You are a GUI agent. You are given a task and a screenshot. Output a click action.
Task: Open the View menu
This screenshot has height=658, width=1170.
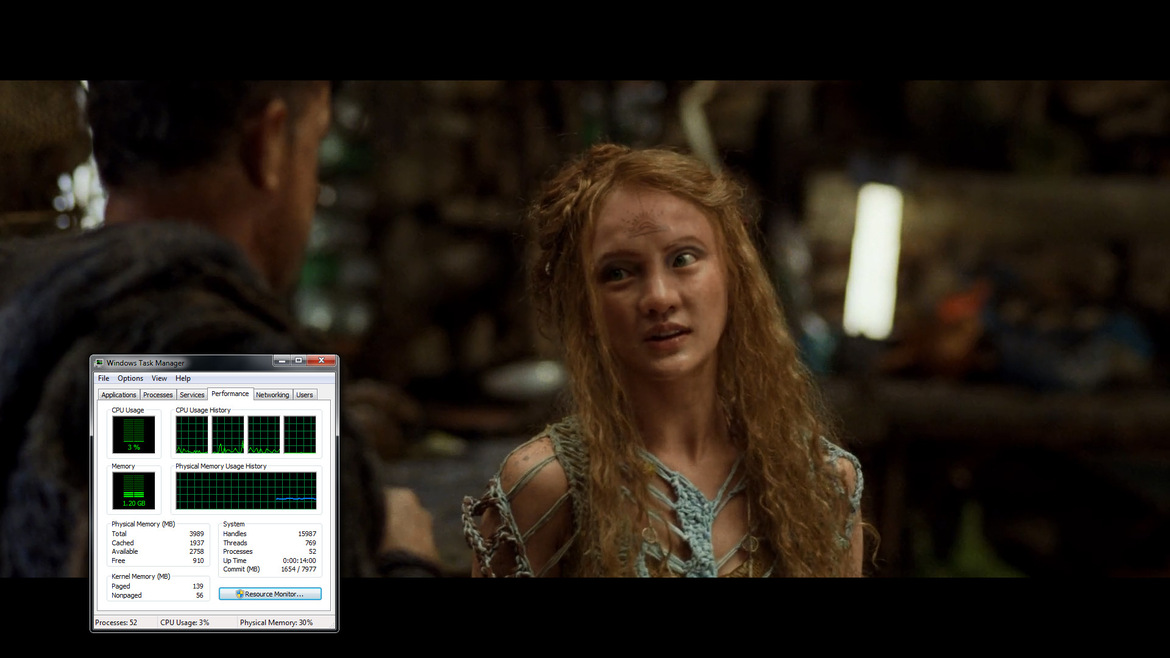coord(159,378)
